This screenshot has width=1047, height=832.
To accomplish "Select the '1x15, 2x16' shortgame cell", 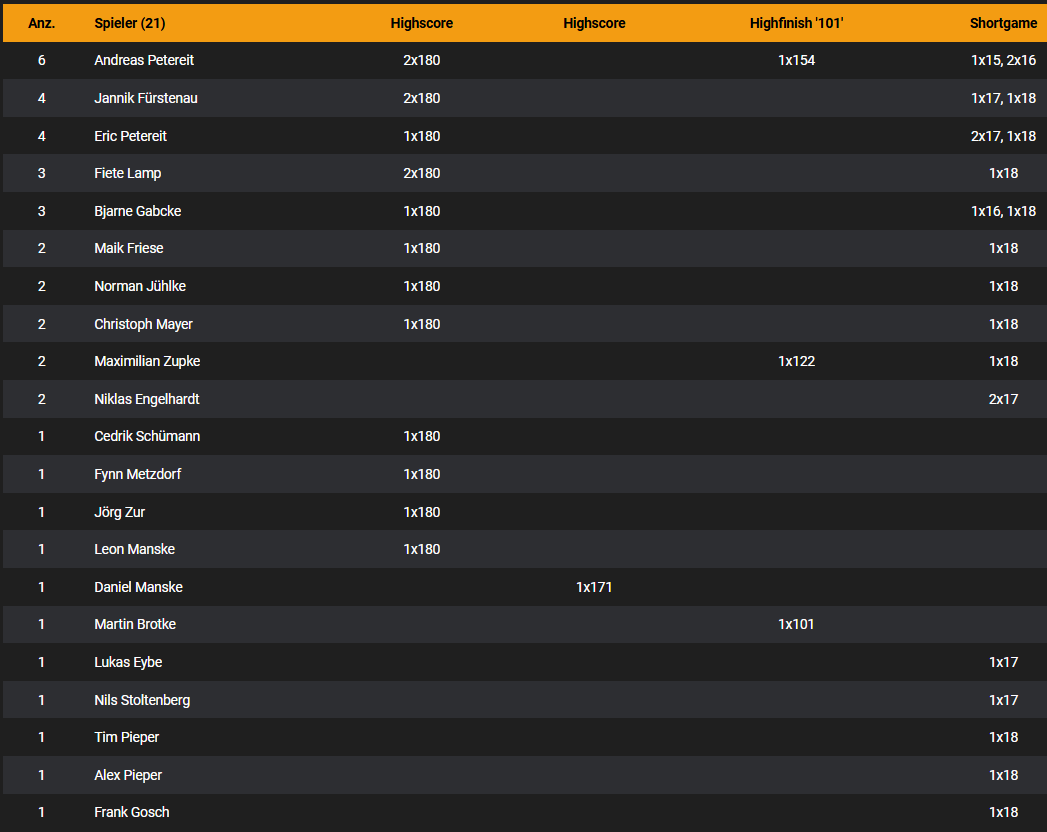I will [1003, 60].
